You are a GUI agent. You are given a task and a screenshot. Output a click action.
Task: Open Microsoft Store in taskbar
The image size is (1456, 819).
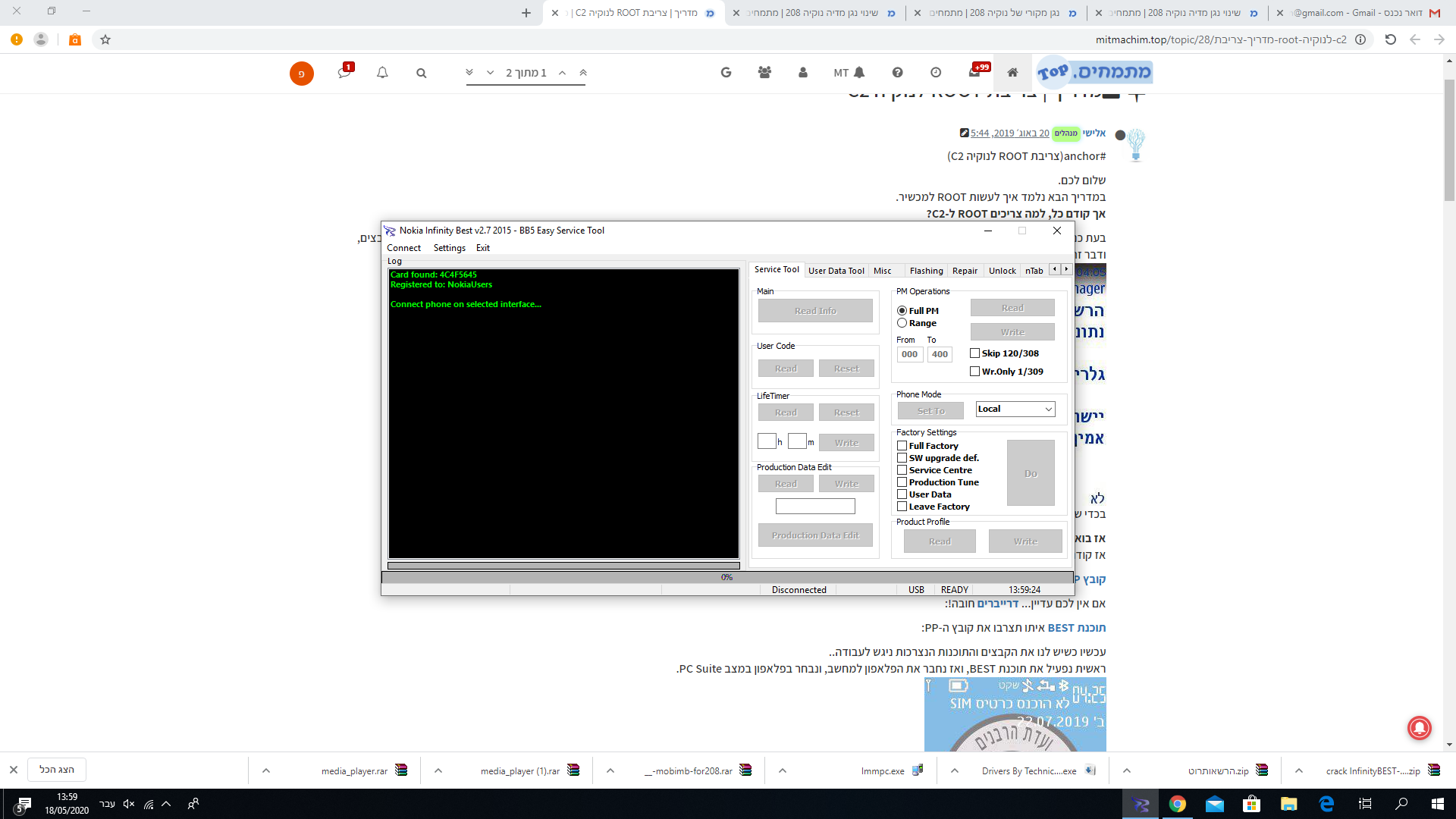click(1252, 804)
